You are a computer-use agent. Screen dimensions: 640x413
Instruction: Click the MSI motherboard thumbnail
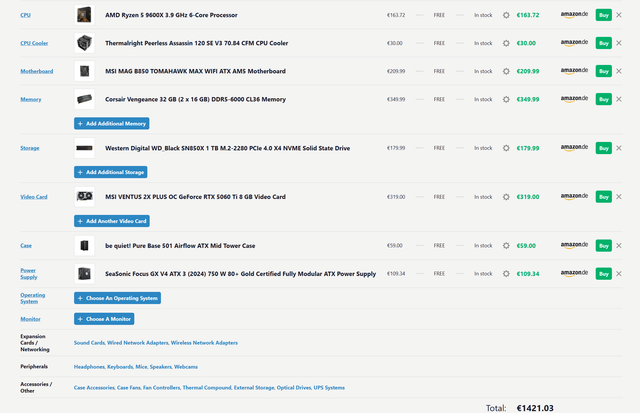[84, 71]
